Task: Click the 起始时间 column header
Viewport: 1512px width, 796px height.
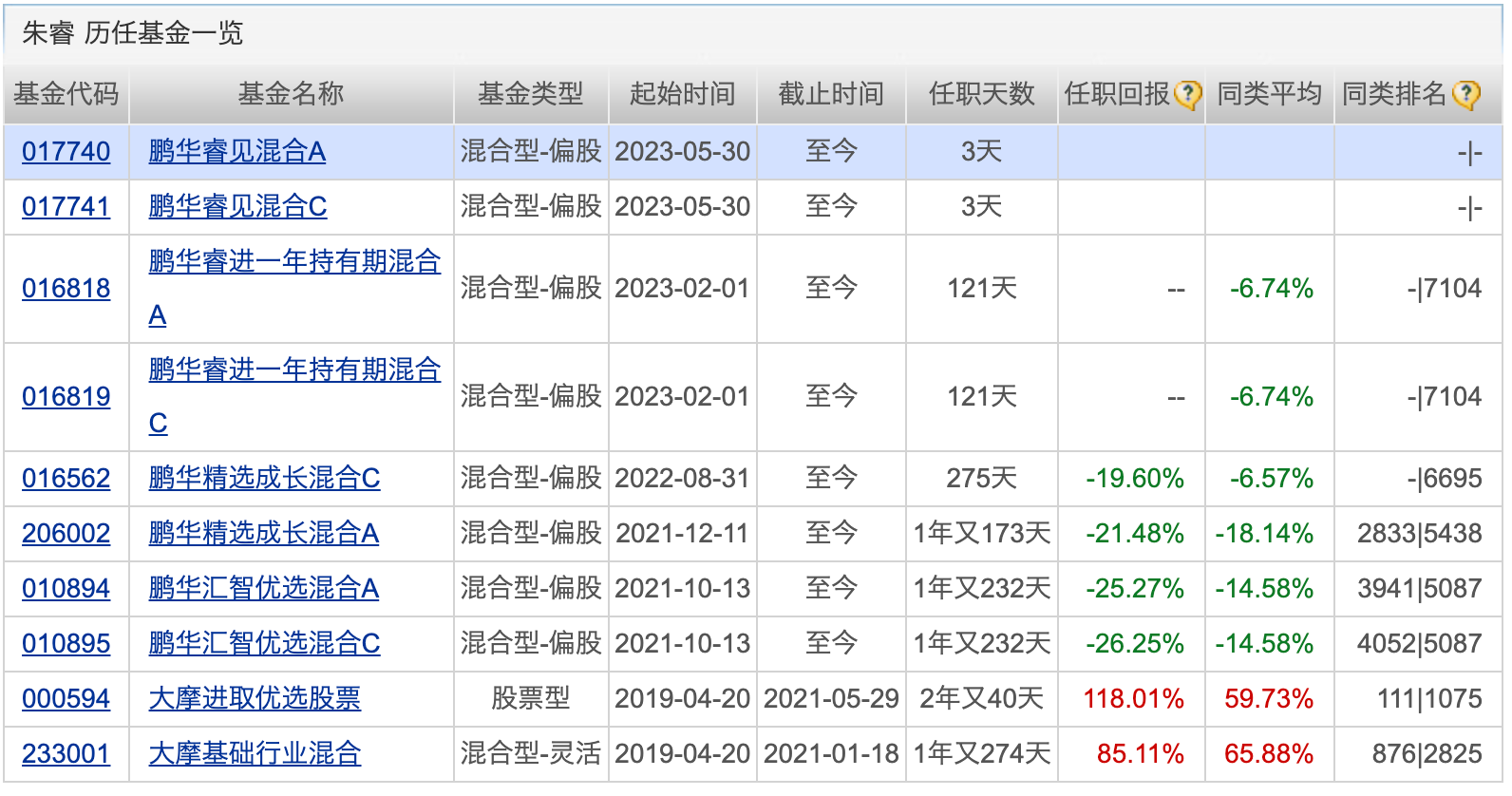Action: (683, 94)
